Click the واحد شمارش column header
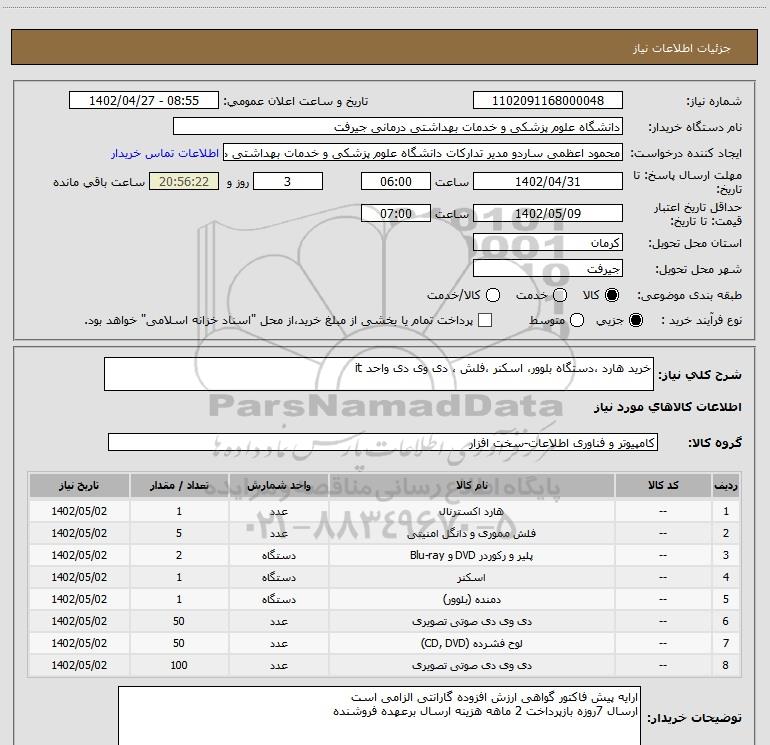This screenshot has height=745, width=770. [278, 485]
